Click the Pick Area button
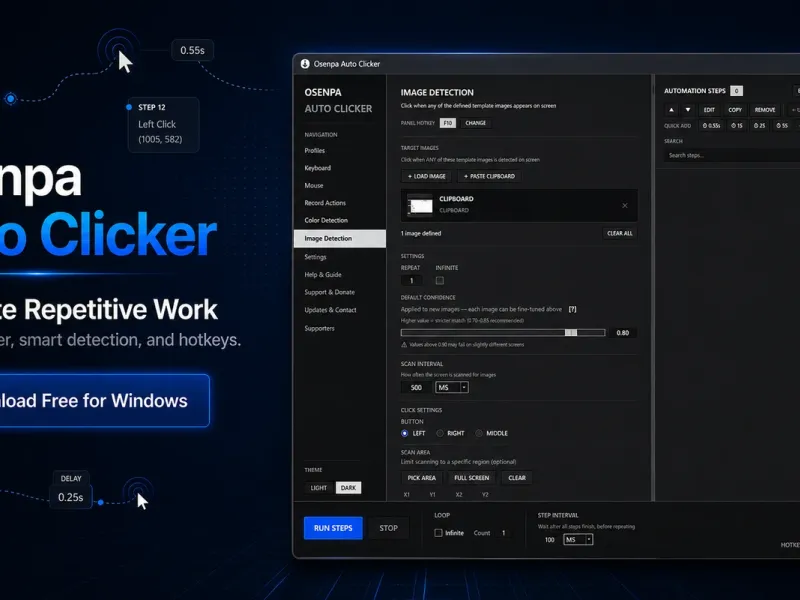 (421, 478)
